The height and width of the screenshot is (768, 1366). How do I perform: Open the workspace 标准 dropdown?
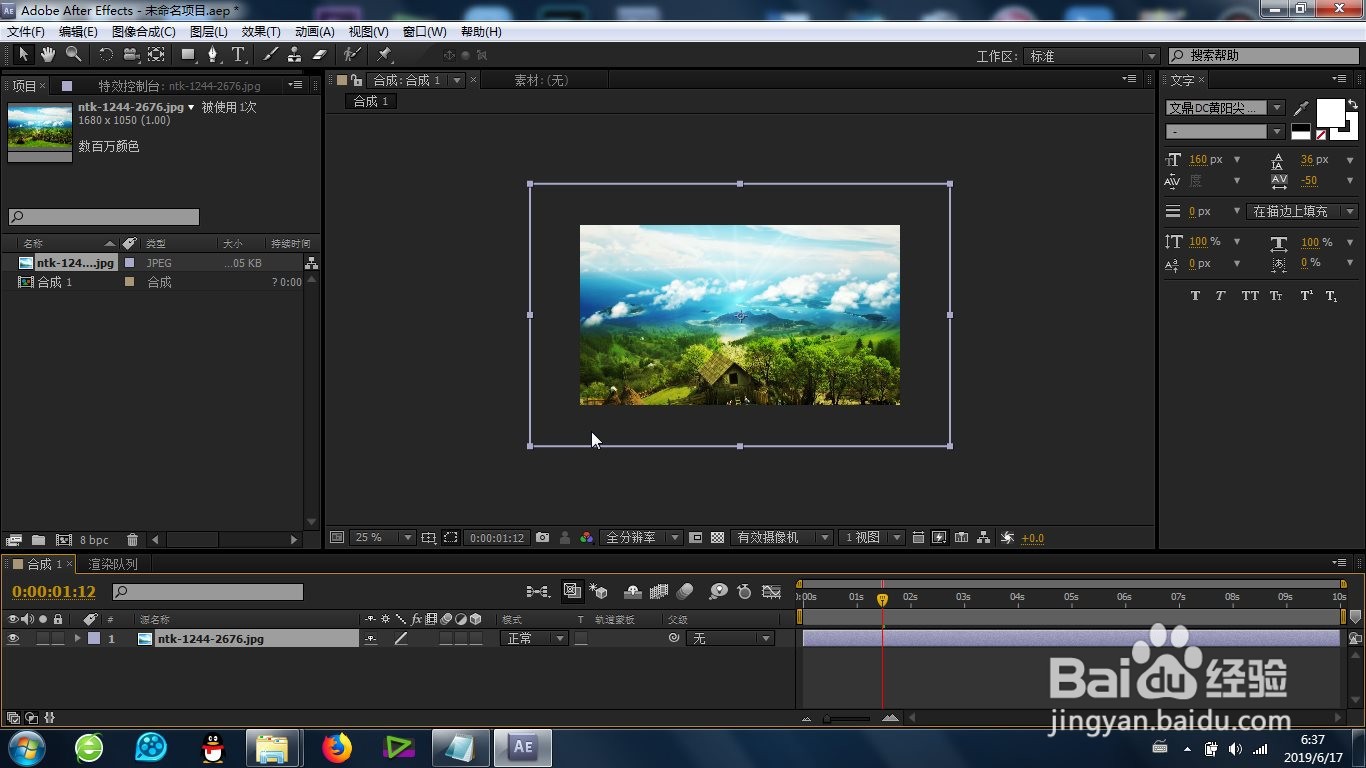[1091, 56]
